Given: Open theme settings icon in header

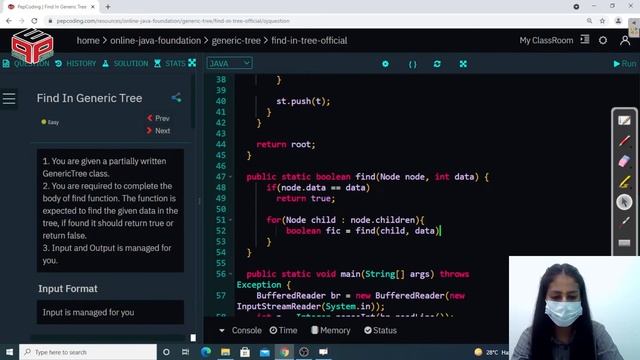Looking at the screenshot, I should pyautogui.click(x=603, y=40).
